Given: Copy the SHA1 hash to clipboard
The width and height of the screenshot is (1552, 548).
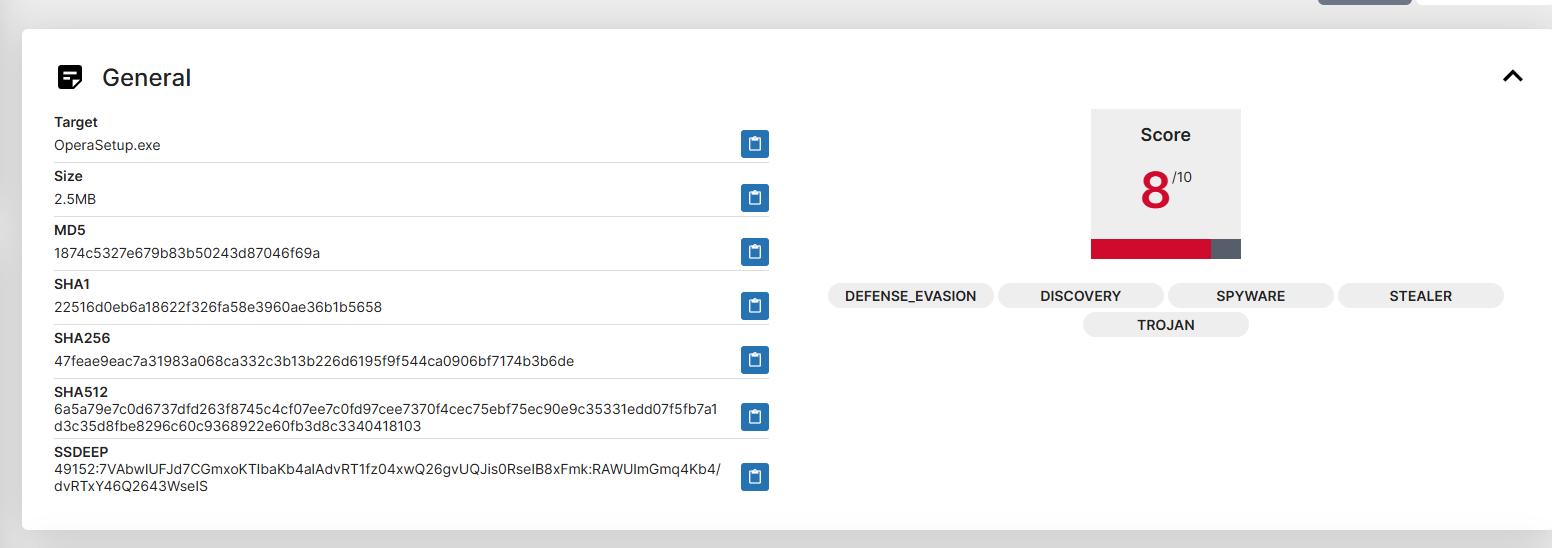Looking at the screenshot, I should [755, 306].
